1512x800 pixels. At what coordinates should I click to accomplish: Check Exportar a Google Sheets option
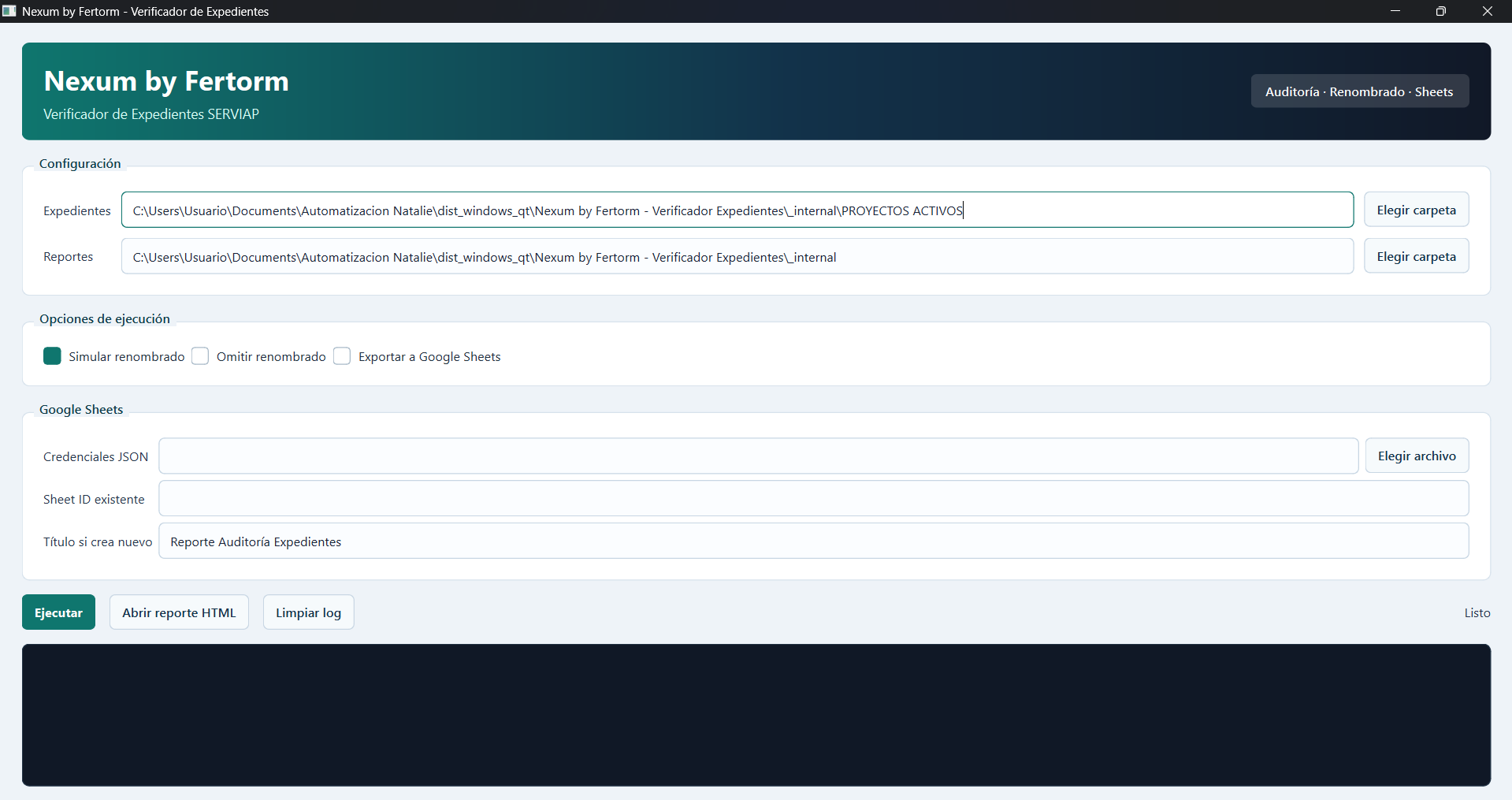(x=342, y=356)
